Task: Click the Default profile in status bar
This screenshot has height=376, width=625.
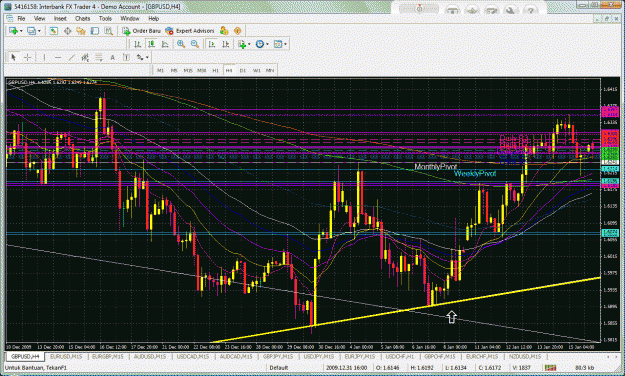Action: pos(278,368)
